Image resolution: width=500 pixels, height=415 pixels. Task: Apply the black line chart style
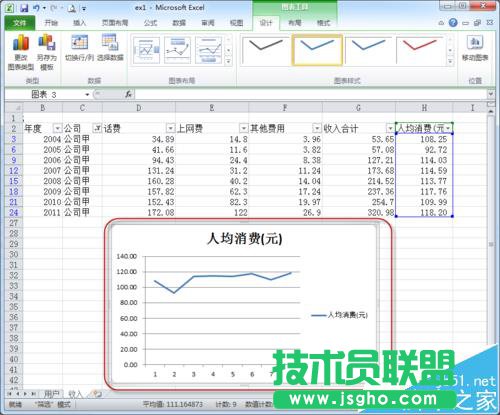[x=265, y=50]
